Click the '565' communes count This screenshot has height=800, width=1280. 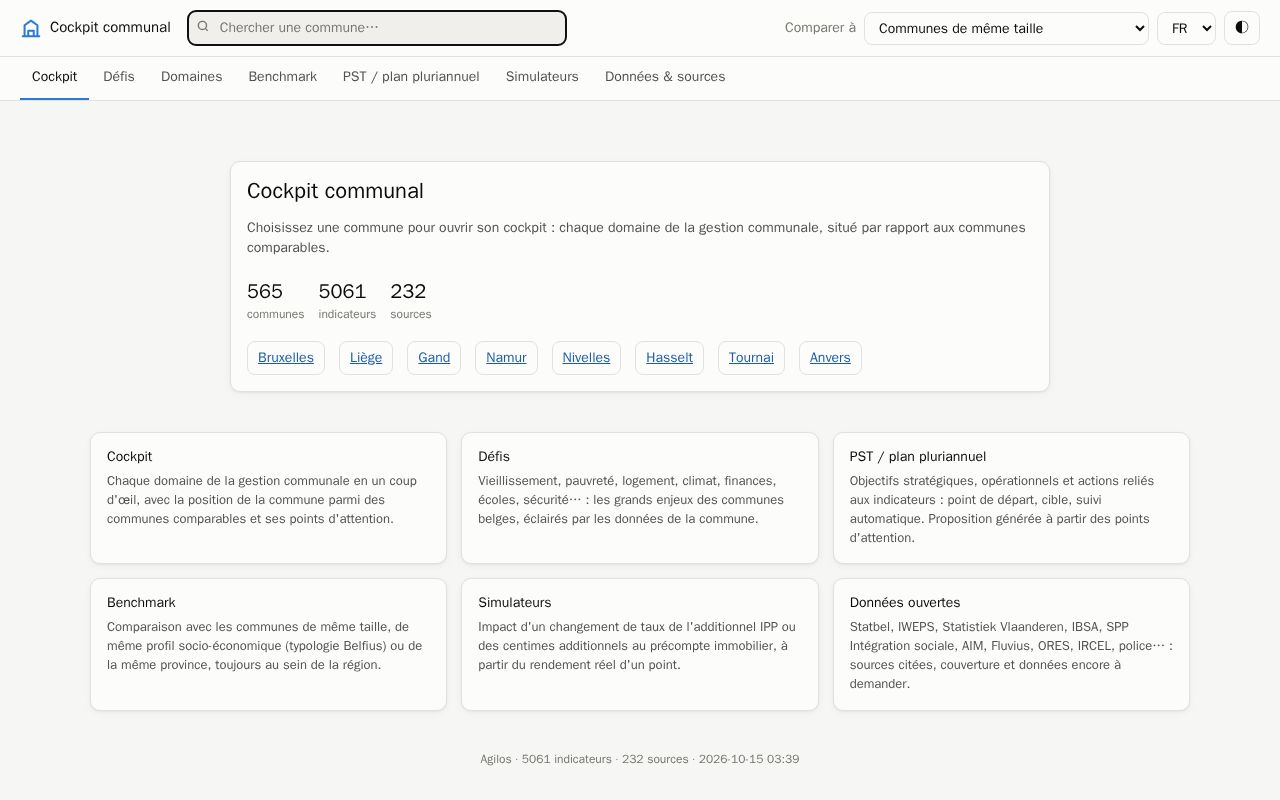pyautogui.click(x=265, y=292)
